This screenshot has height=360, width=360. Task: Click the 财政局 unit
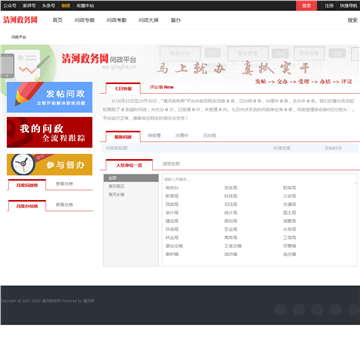pos(289,188)
